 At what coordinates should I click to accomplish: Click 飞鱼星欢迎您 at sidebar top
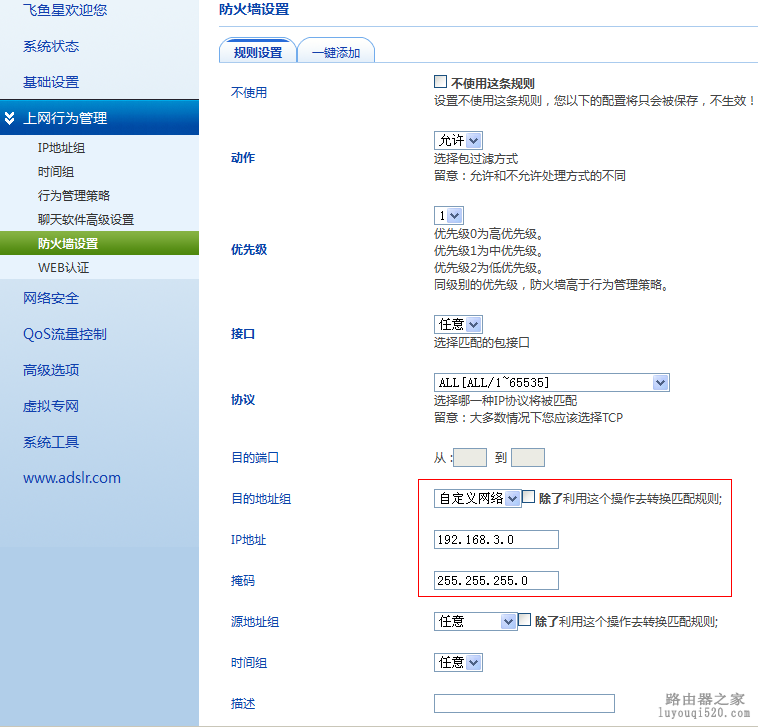[x=65, y=10]
